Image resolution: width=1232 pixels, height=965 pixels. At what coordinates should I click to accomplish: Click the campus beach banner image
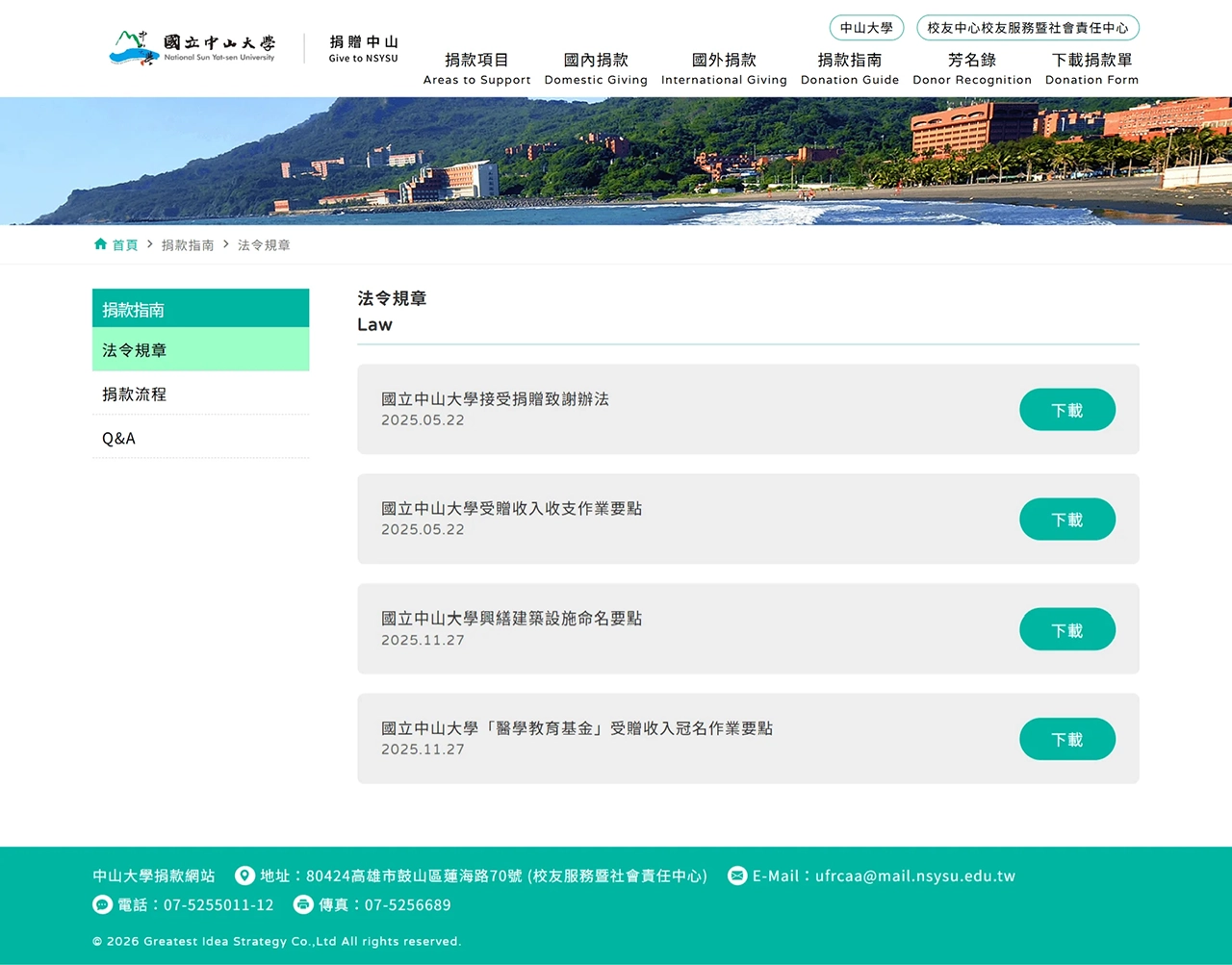point(616,161)
